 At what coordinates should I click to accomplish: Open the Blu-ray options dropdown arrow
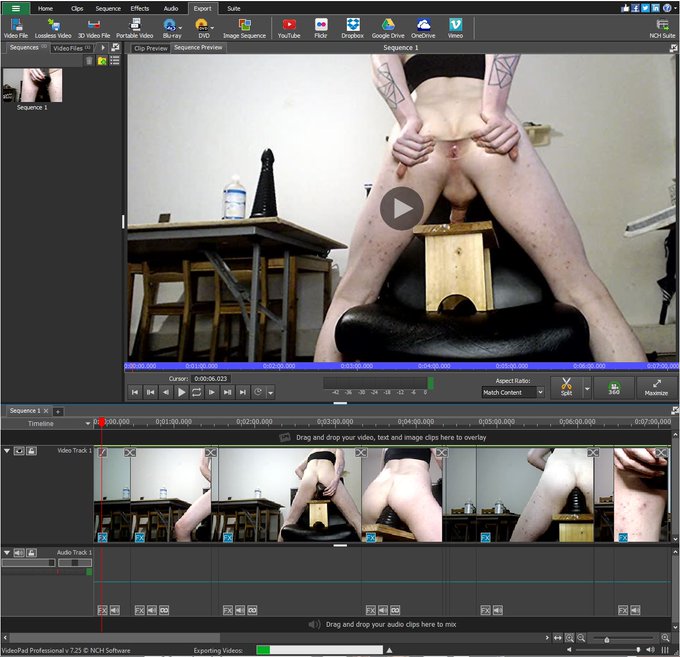pyautogui.click(x=180, y=28)
